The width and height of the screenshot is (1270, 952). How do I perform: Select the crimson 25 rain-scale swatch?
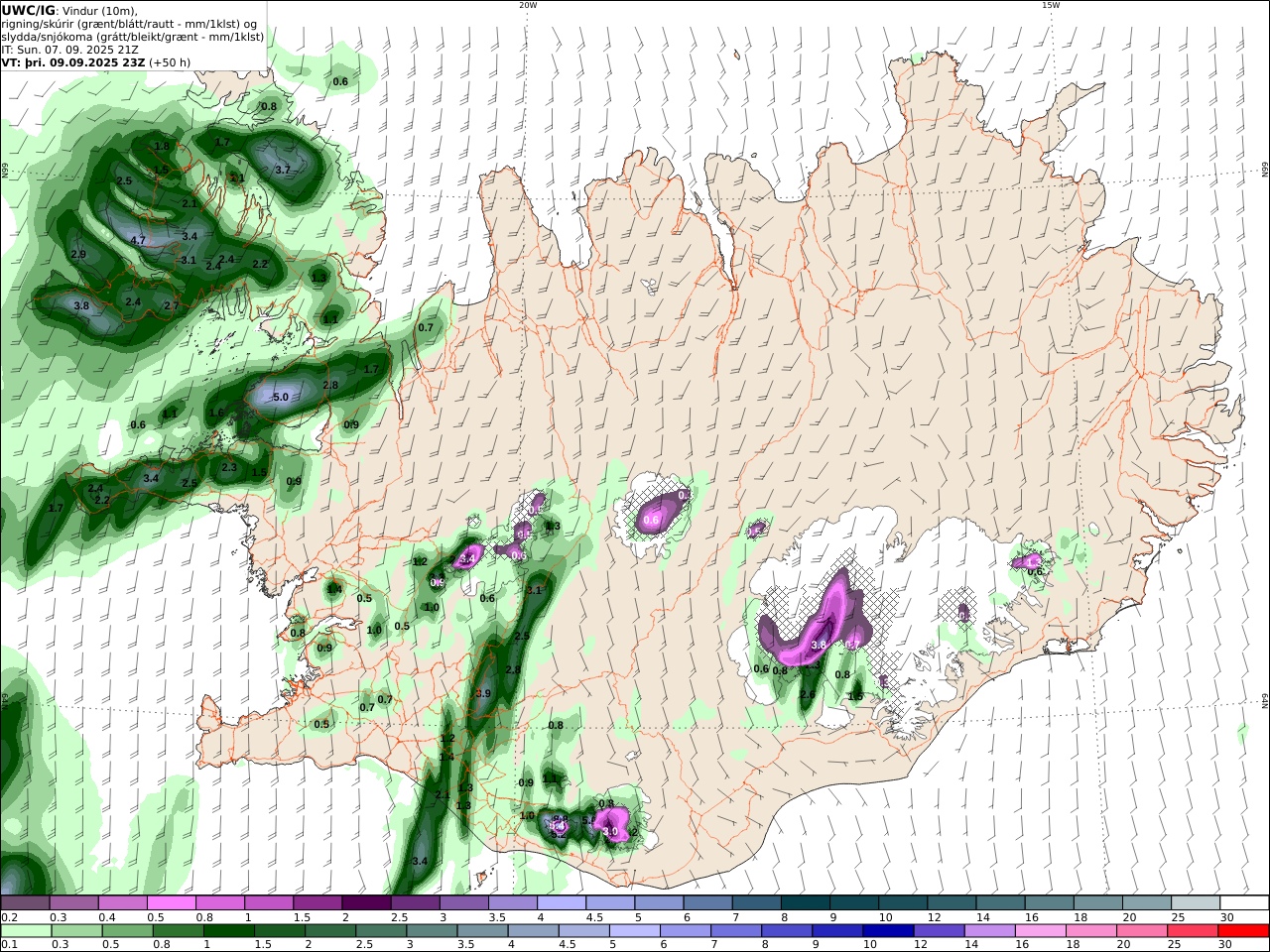[1193, 931]
